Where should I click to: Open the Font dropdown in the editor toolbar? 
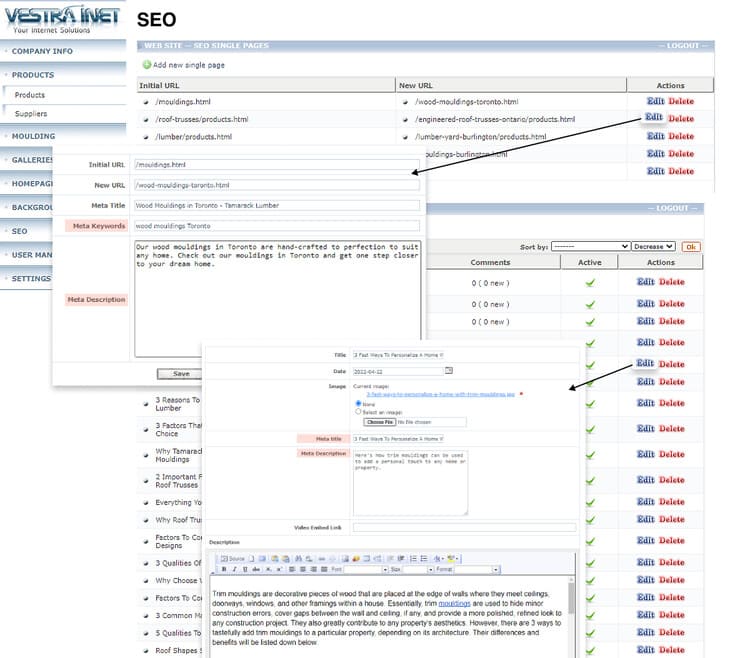[x=366, y=569]
